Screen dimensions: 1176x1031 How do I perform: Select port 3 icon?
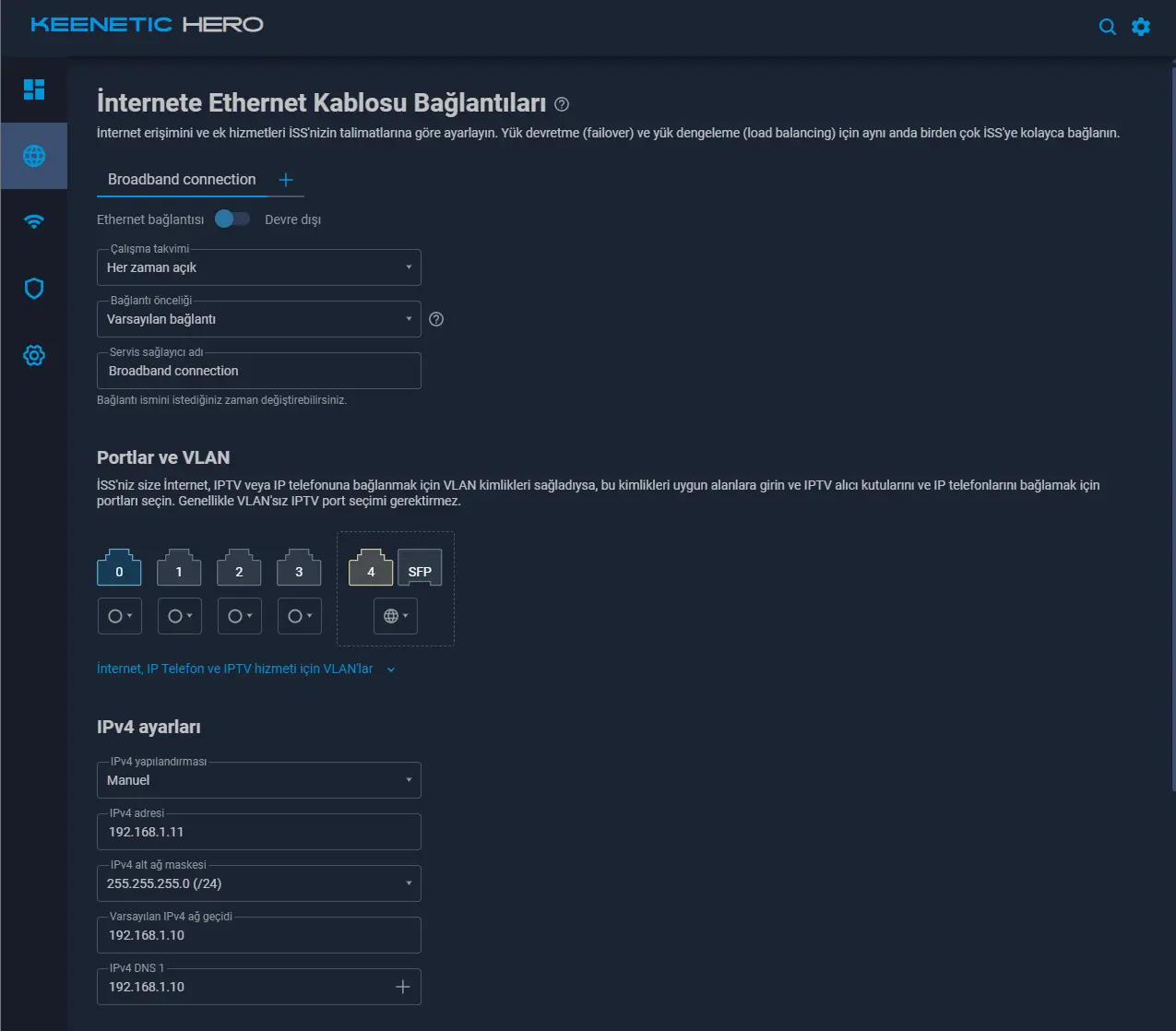(299, 568)
